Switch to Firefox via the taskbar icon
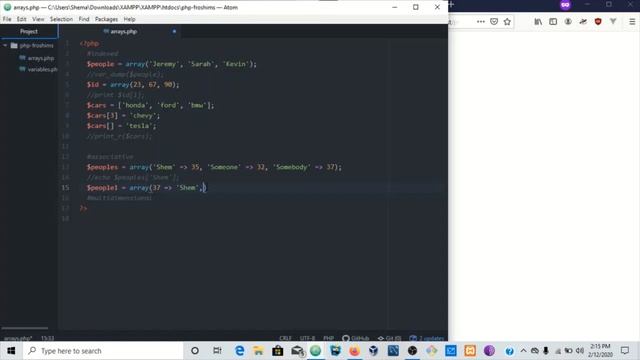Image resolution: width=640 pixels, height=360 pixels. tap(354, 351)
